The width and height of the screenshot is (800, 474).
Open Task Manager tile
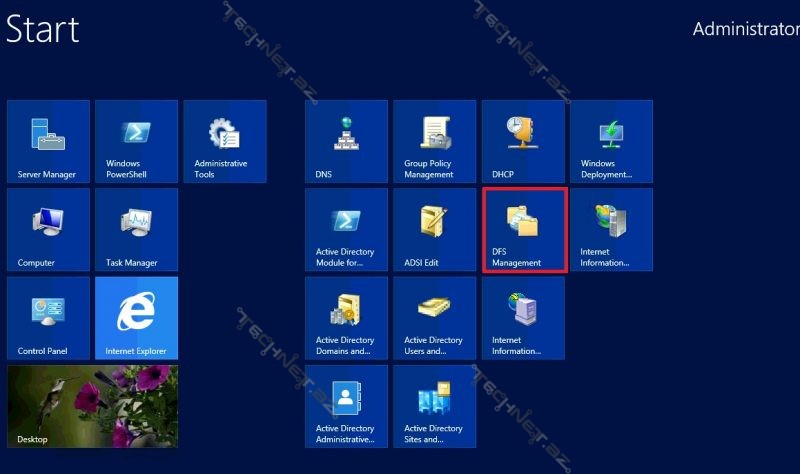click(136, 229)
